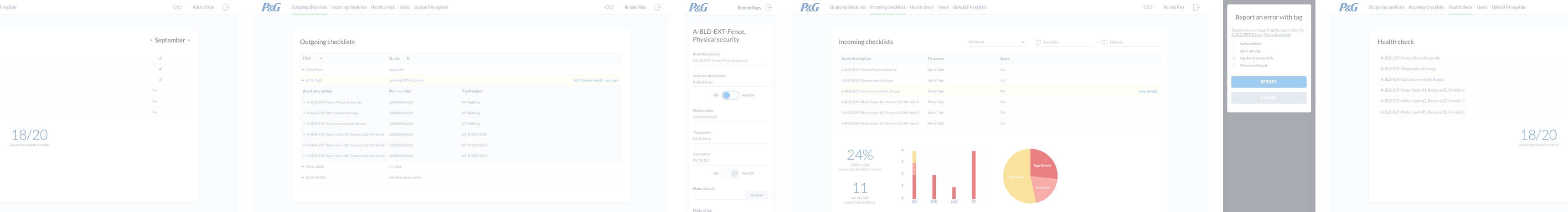Expand the Peter Jakab checklist row

tap(303, 167)
